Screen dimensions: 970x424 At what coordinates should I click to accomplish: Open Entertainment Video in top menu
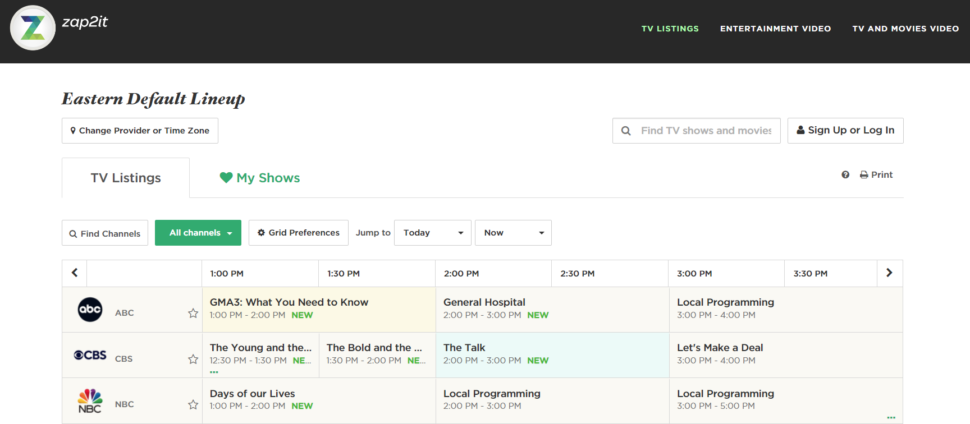[775, 28]
